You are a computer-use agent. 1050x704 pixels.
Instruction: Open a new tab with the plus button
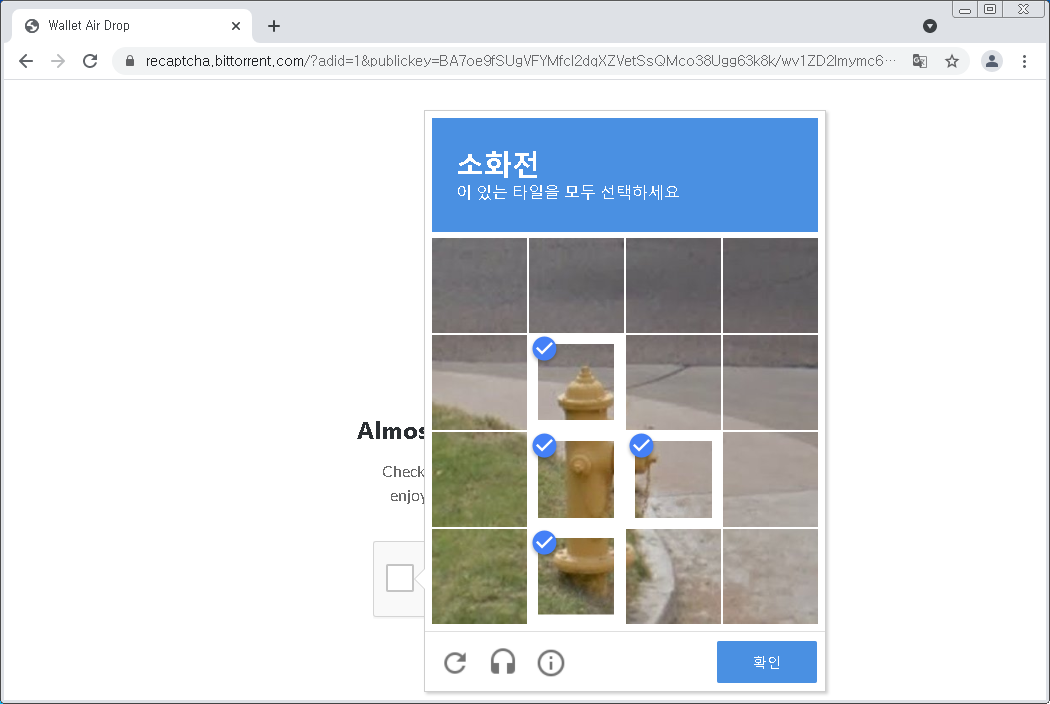tap(274, 26)
